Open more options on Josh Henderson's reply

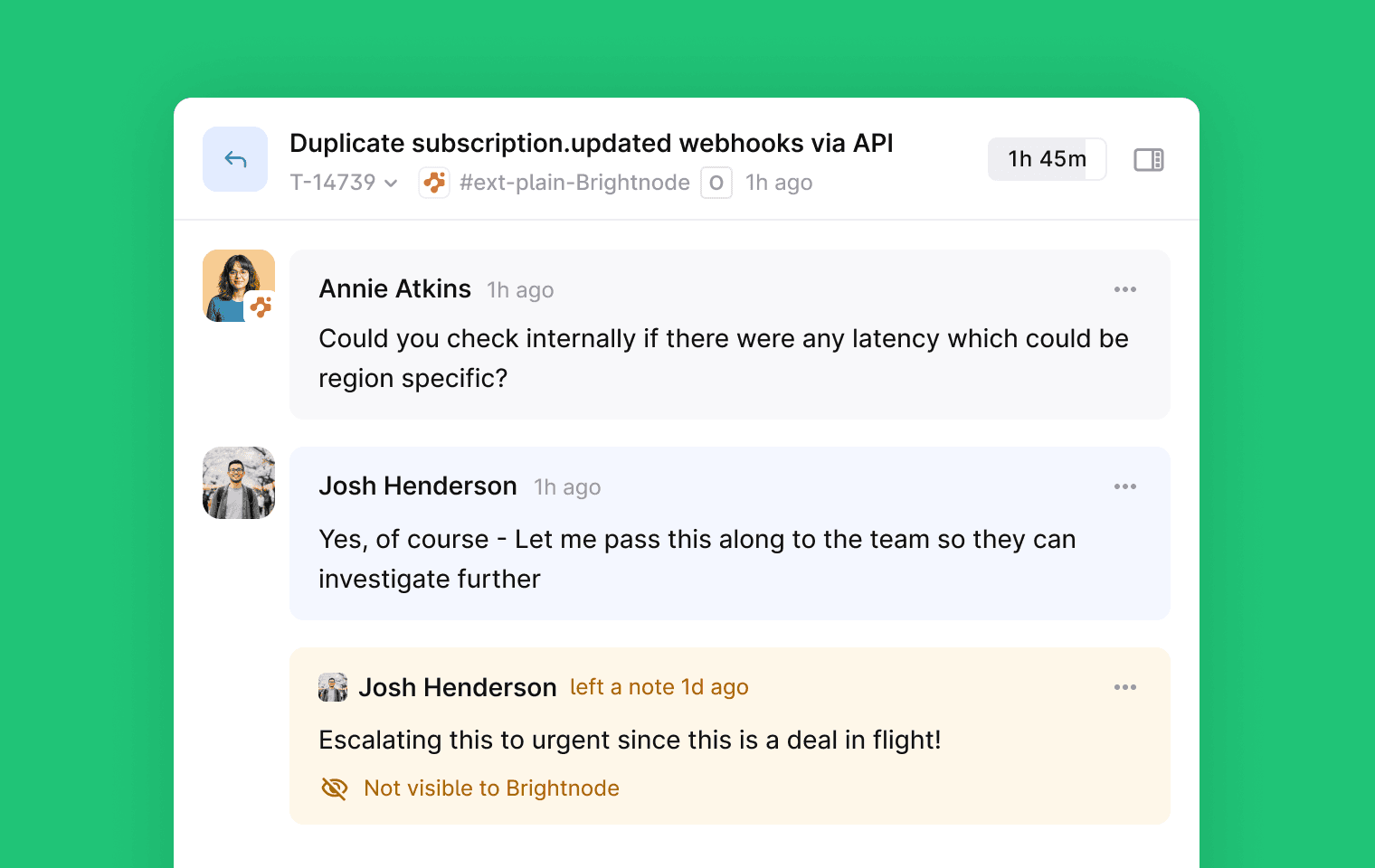1125,486
